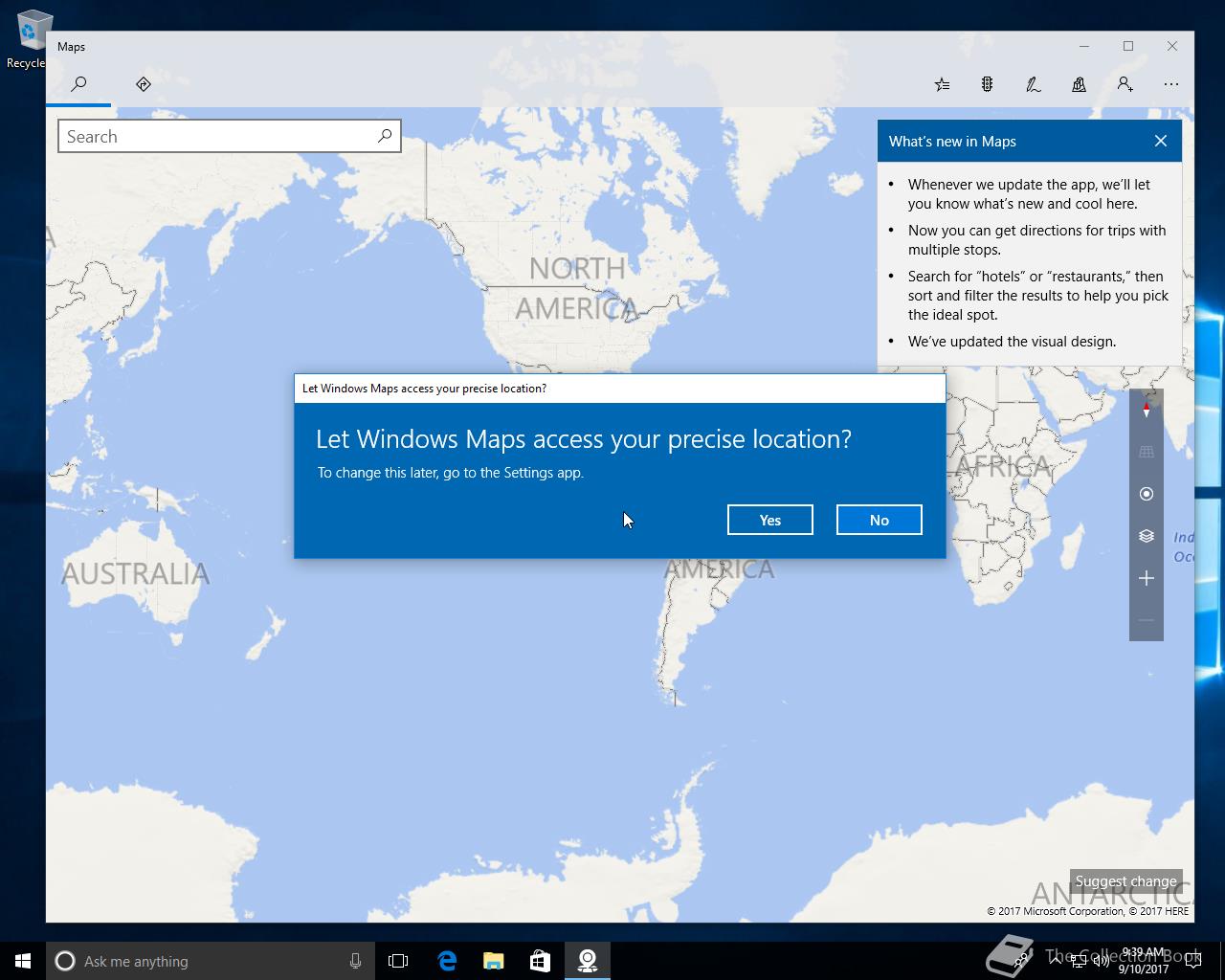Open Task View on taskbar

coord(398,961)
